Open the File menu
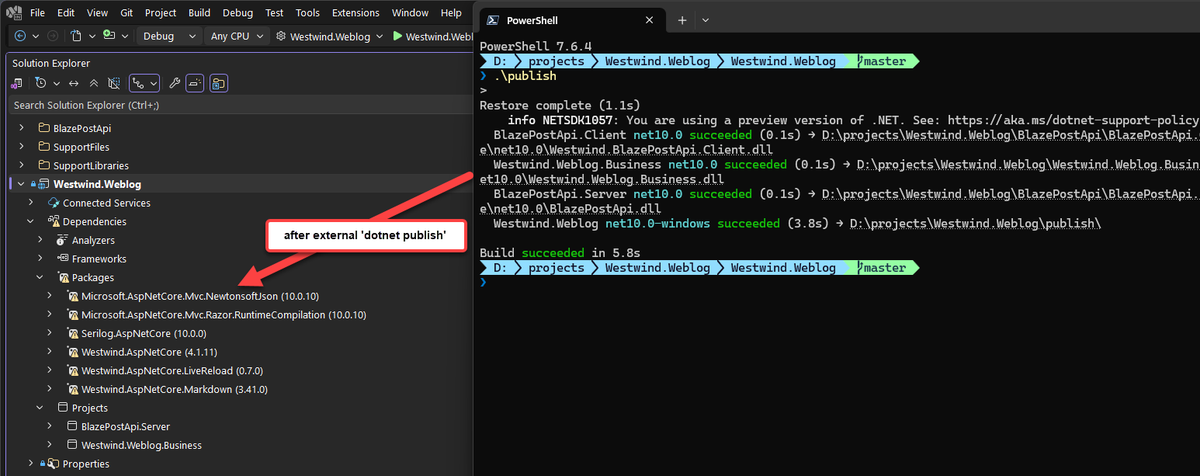 tap(37, 13)
